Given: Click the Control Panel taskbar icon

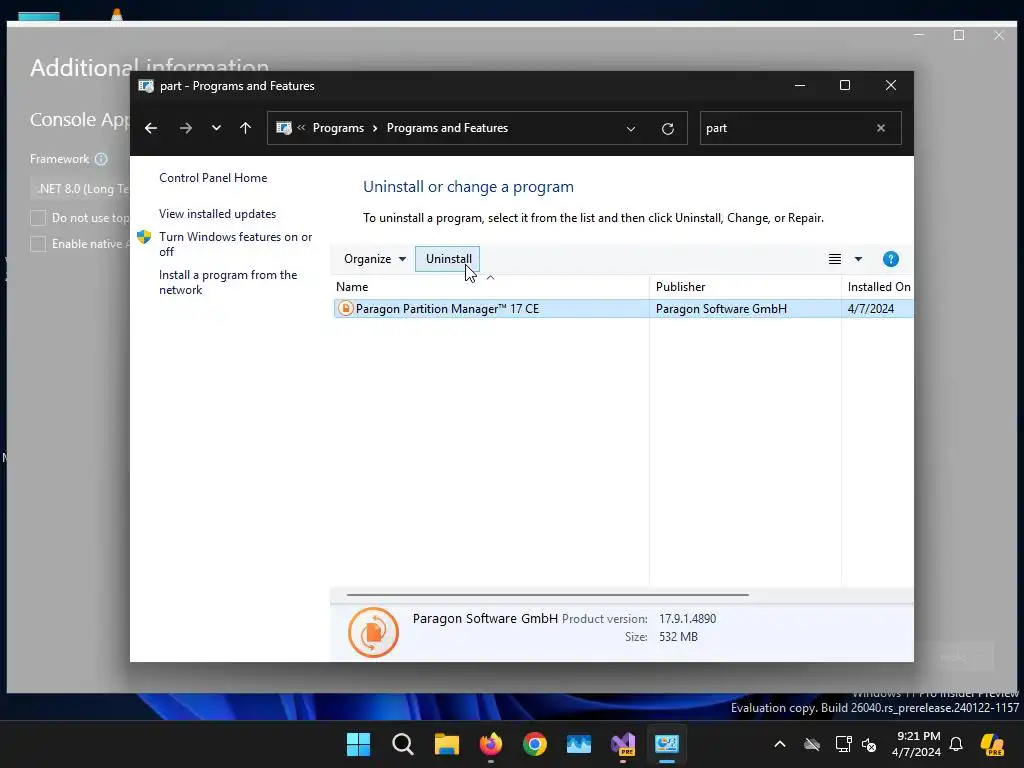Looking at the screenshot, I should [667, 744].
